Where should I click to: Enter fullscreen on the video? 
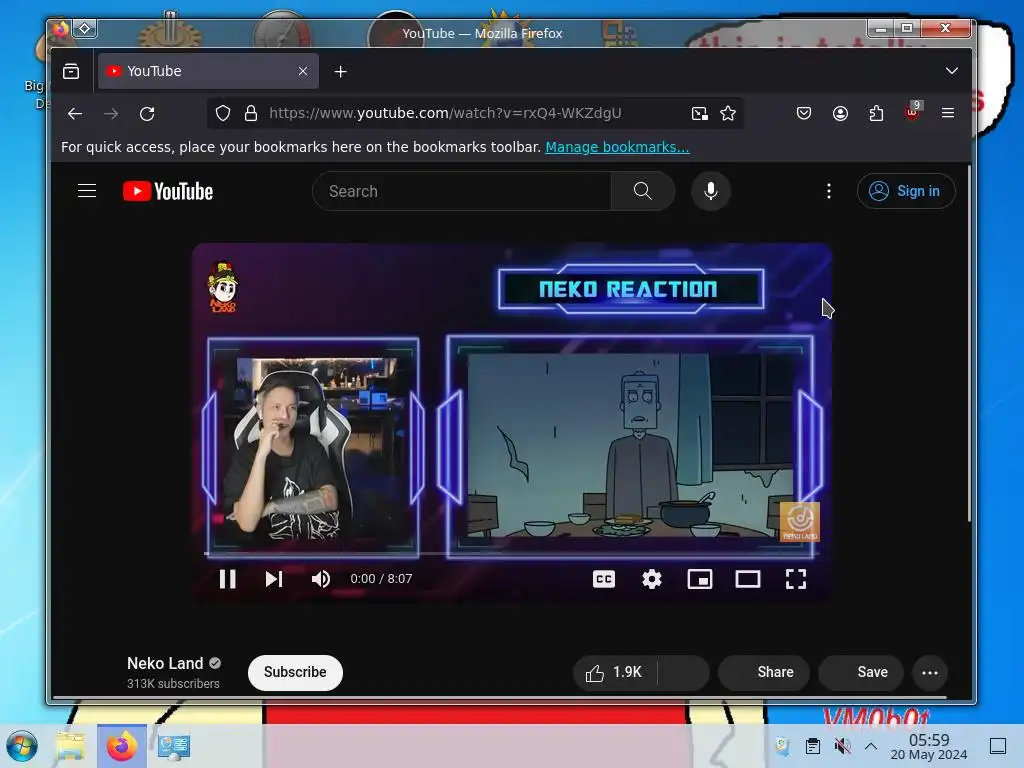(795, 579)
